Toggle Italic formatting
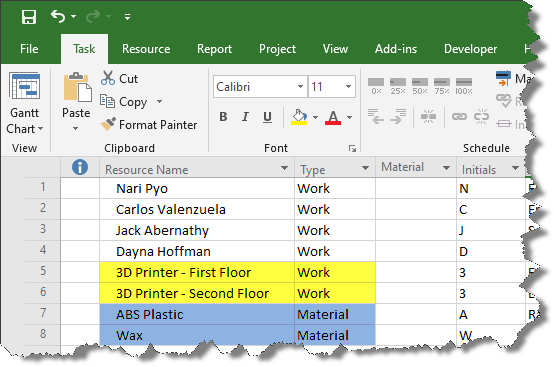This screenshot has width=554, height=367. click(245, 117)
